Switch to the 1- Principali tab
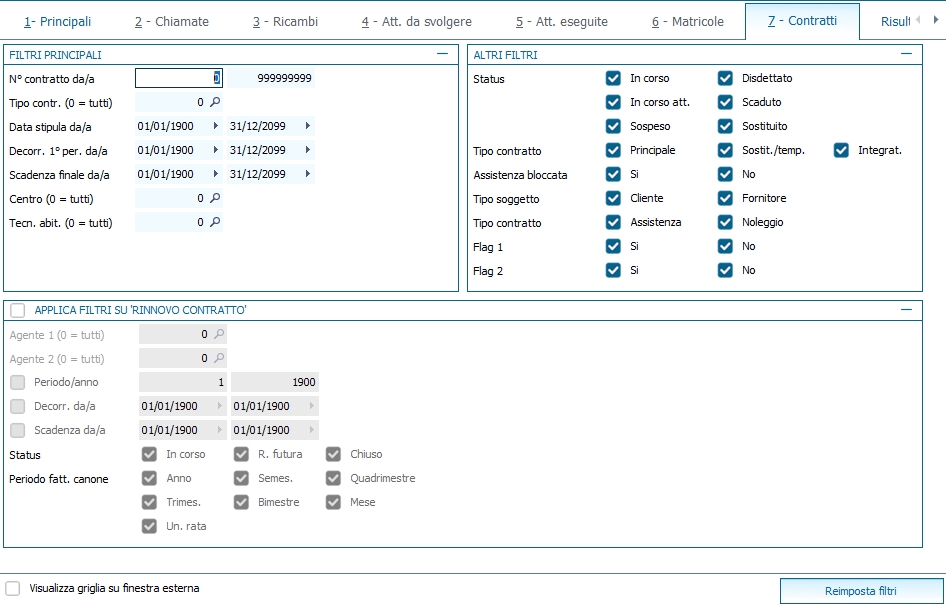Viewport: 946px width, 604px height. [58, 22]
